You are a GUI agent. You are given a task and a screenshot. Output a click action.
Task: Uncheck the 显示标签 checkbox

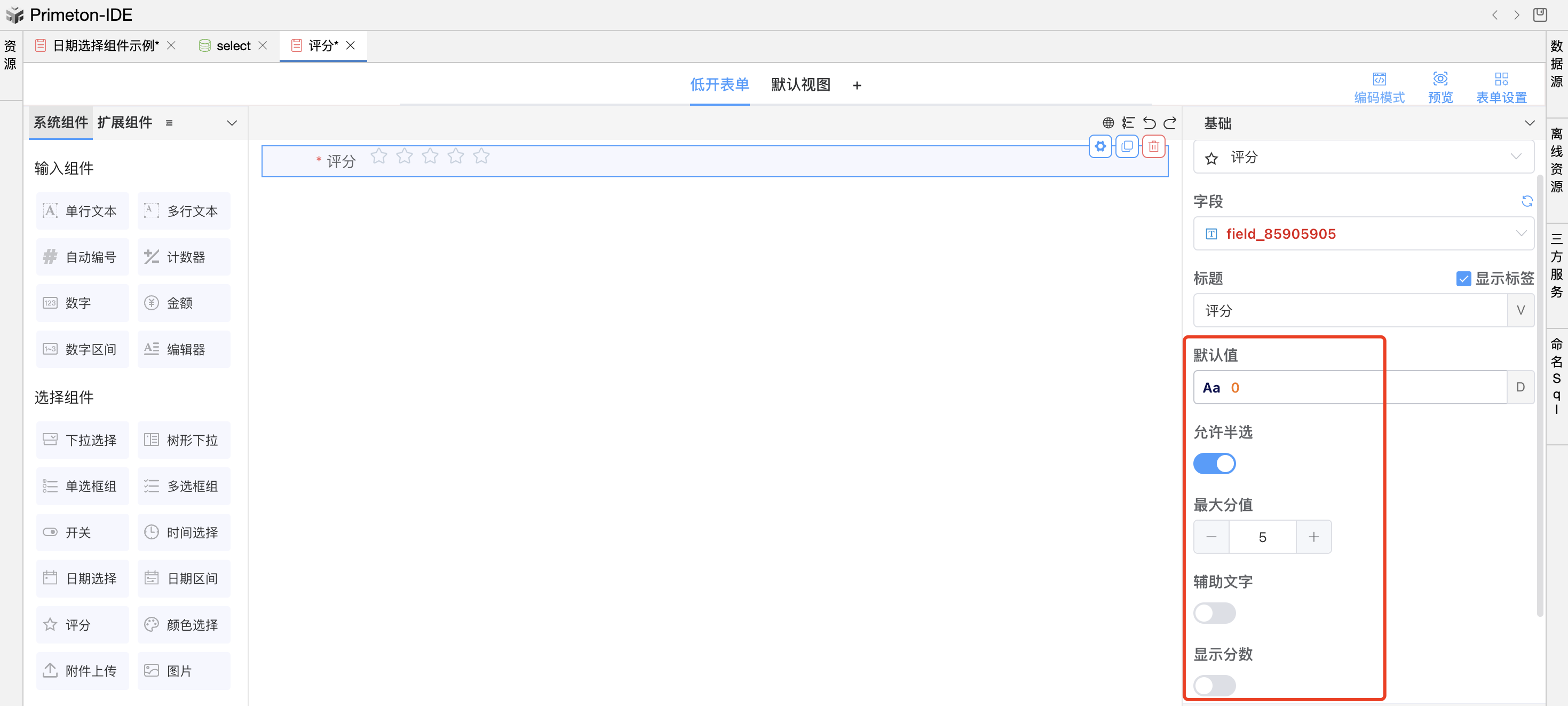point(1463,279)
